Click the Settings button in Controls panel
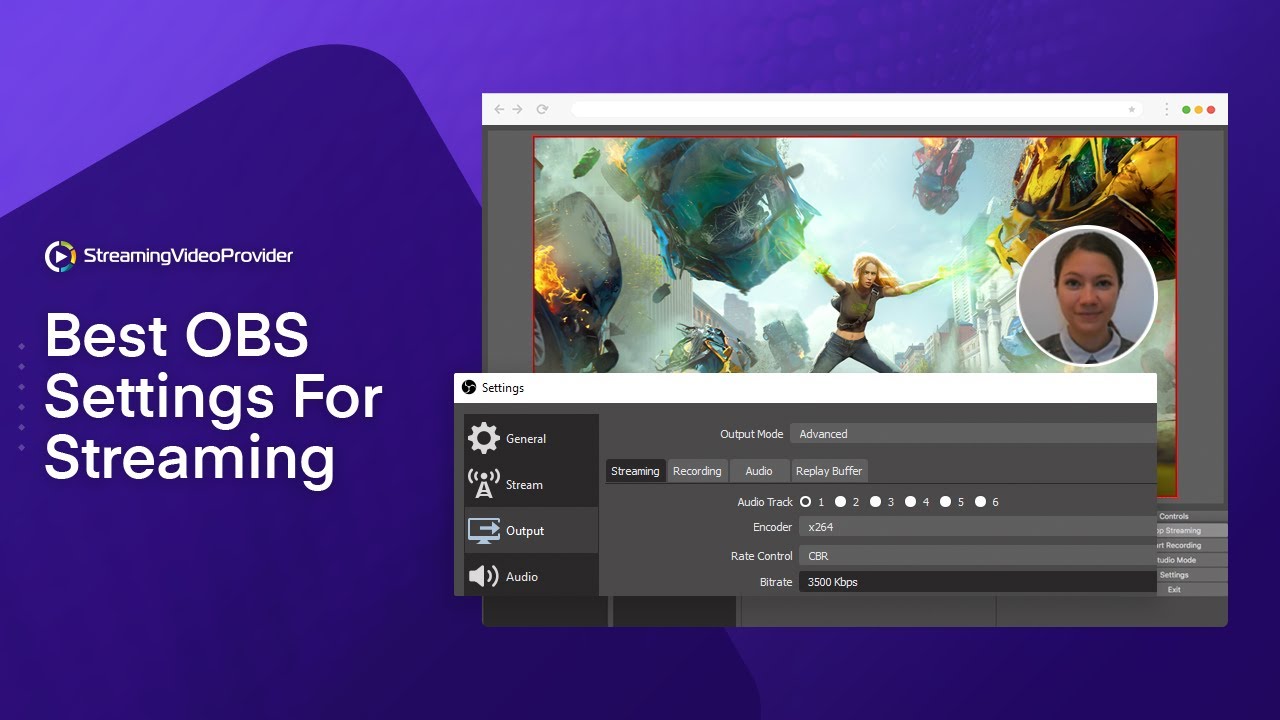The image size is (1280, 720). pos(1192,575)
